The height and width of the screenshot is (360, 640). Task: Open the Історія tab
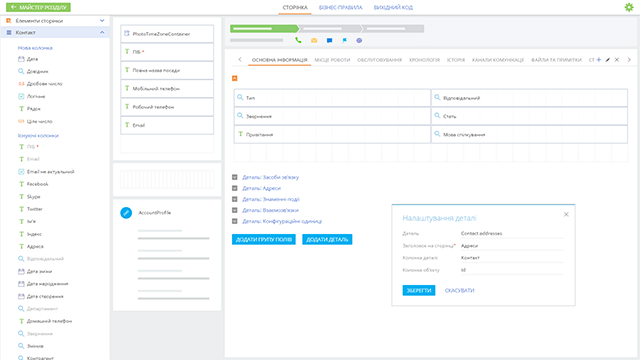(x=456, y=60)
